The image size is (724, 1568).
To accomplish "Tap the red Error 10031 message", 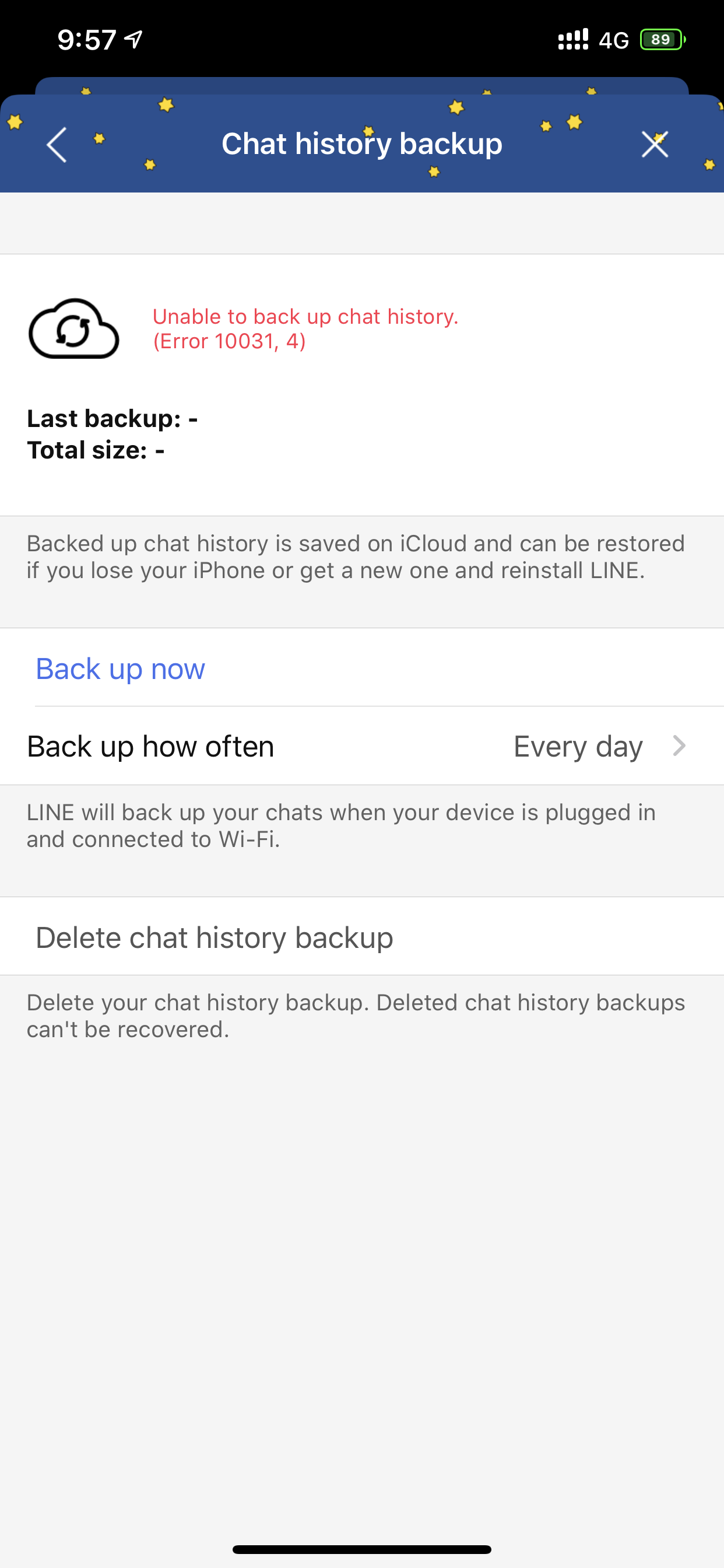I will coord(305,328).
